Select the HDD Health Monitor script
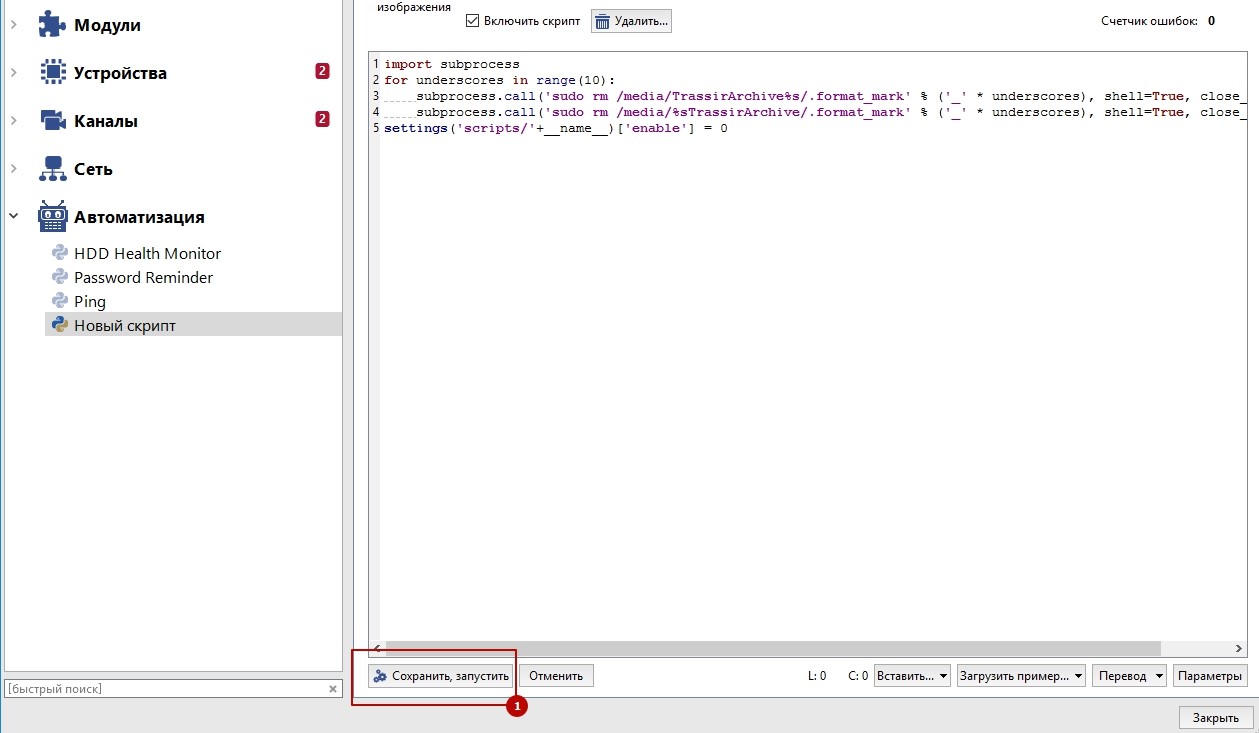Image resolution: width=1259 pixels, height=733 pixels. point(147,254)
